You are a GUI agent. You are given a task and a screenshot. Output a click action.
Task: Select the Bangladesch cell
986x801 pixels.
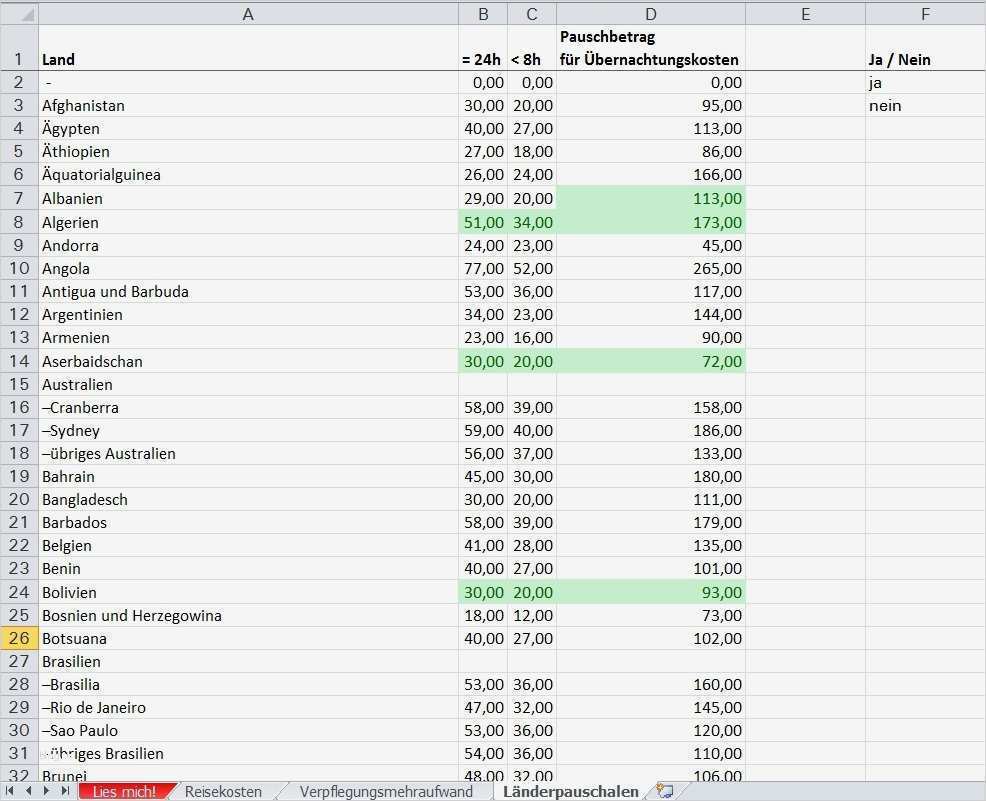248,499
